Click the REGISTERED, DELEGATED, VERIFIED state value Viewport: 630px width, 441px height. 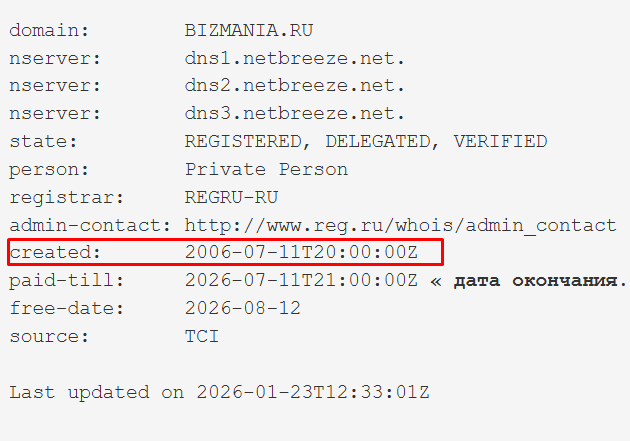click(x=366, y=142)
